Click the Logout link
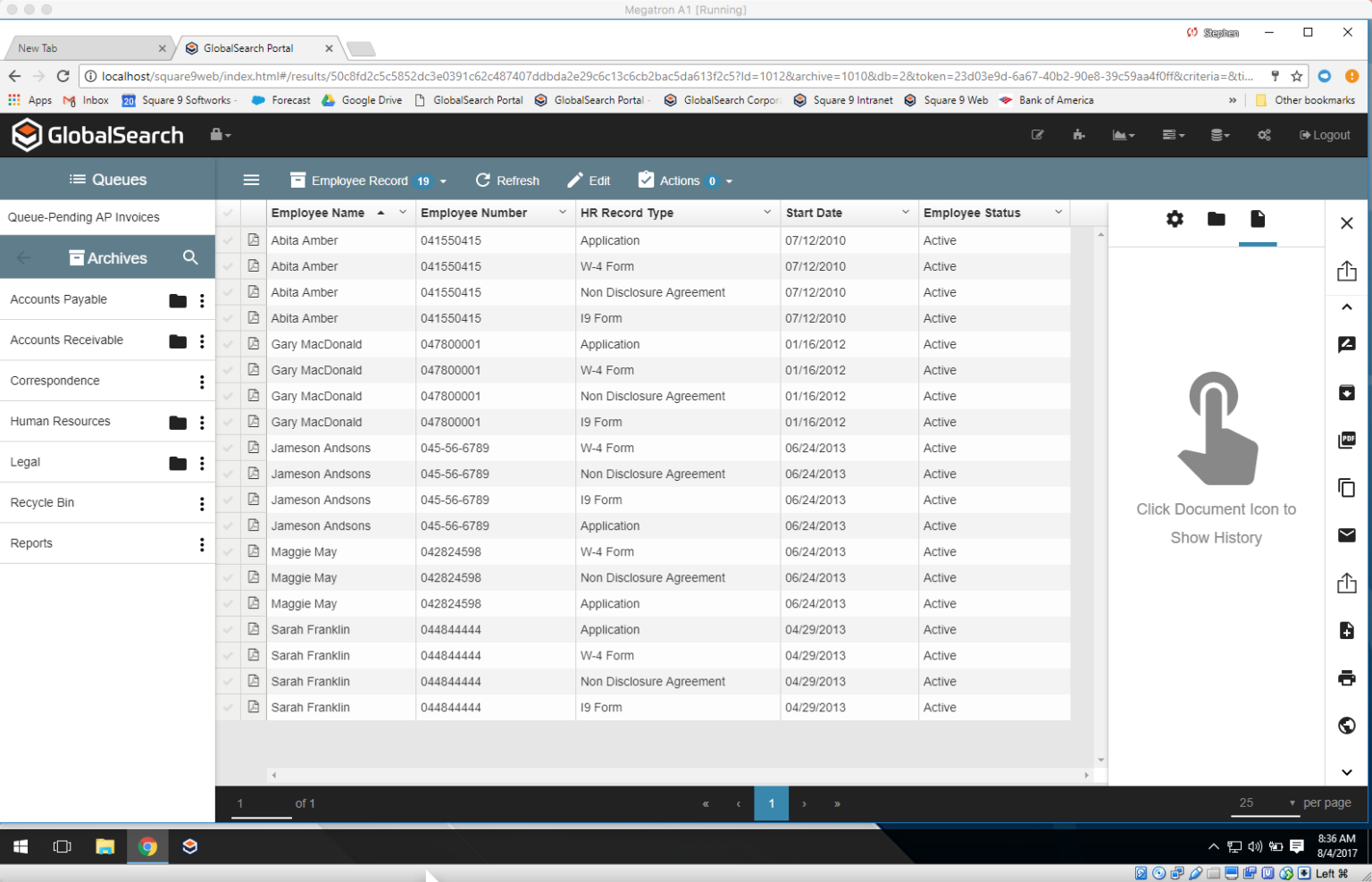The image size is (1372, 882). [1325, 135]
